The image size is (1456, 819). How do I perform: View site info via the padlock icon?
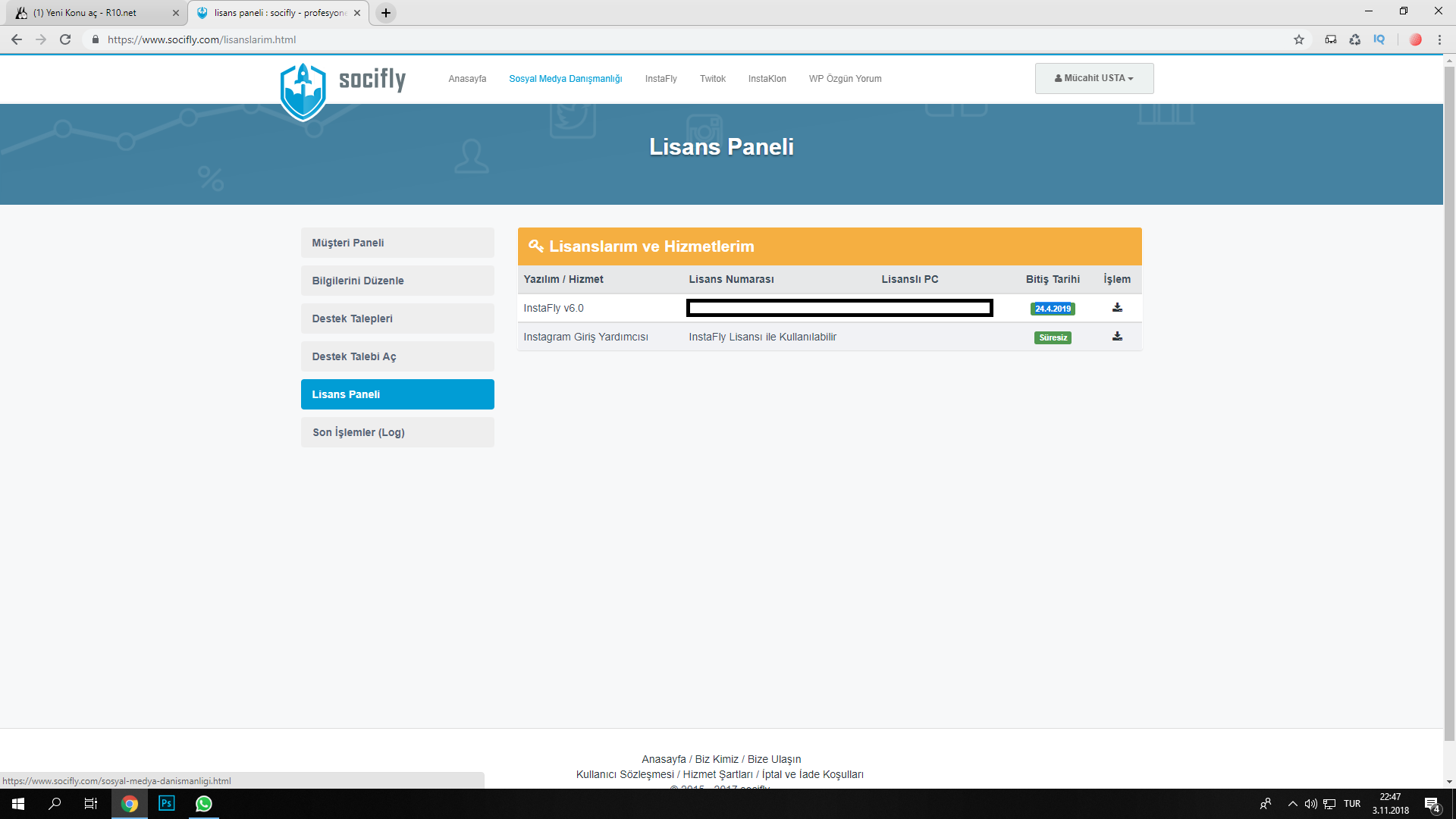point(95,39)
